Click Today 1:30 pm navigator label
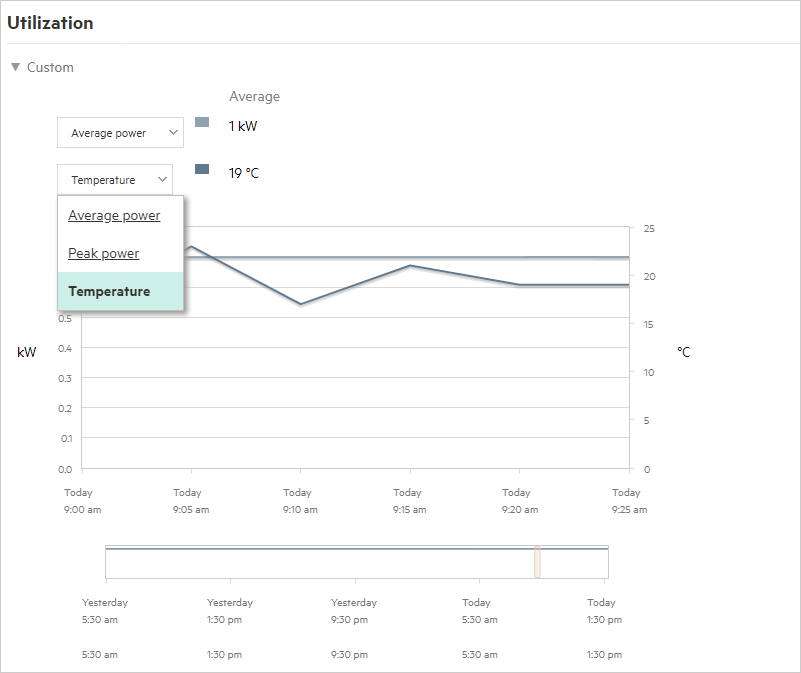This screenshot has height=673, width=801. click(601, 611)
